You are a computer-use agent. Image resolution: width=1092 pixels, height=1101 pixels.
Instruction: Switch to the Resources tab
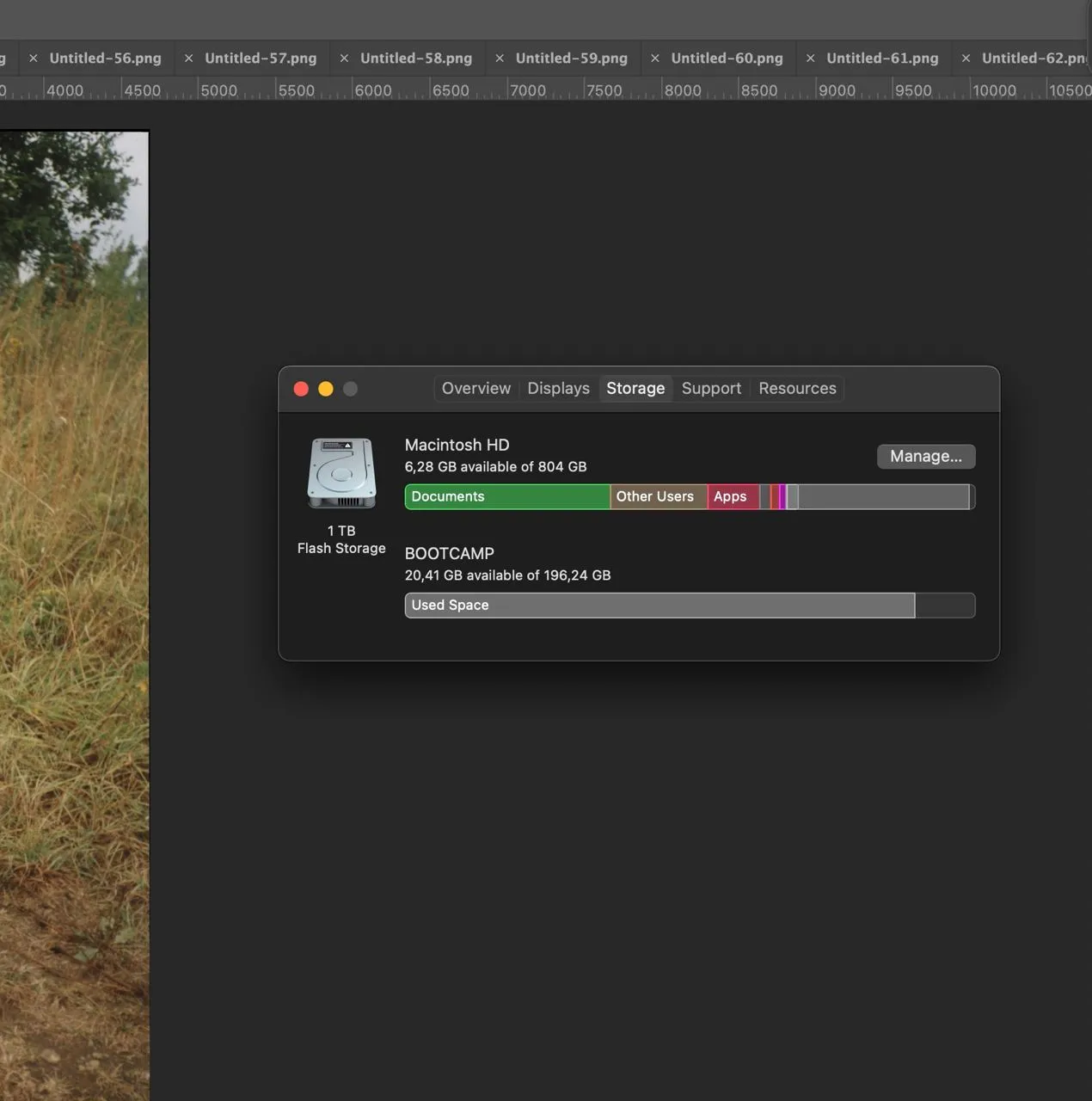[797, 389]
